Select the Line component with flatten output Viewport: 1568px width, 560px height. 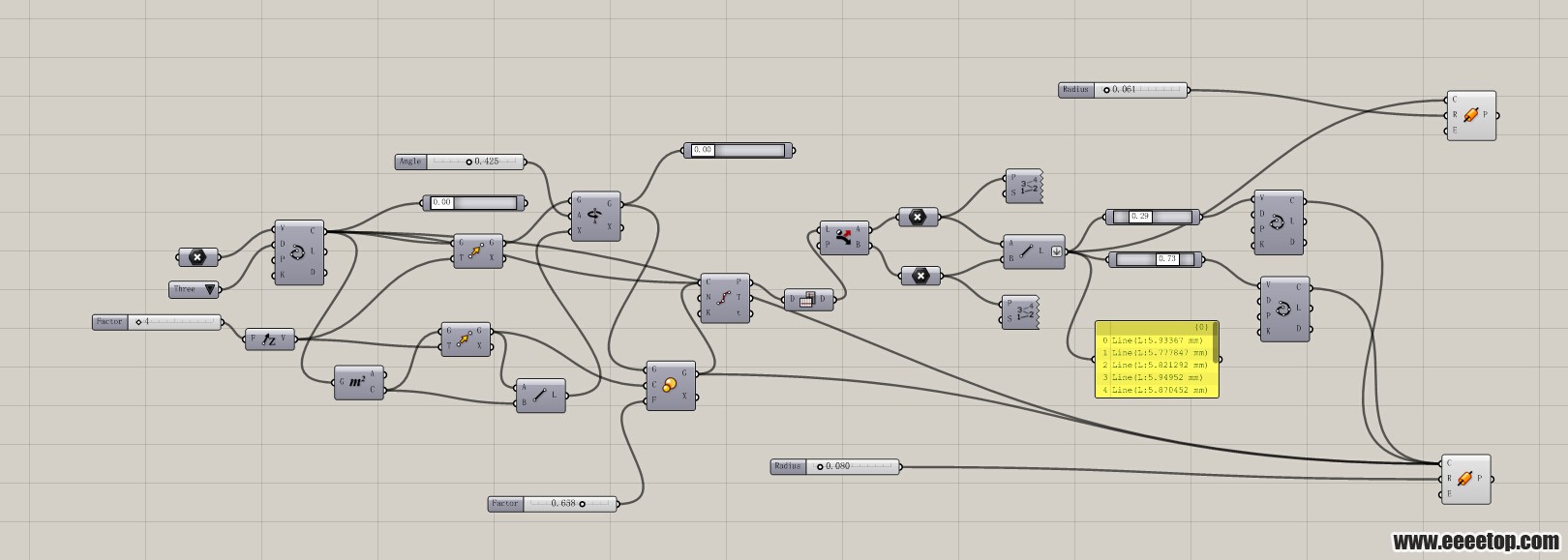(x=1034, y=251)
